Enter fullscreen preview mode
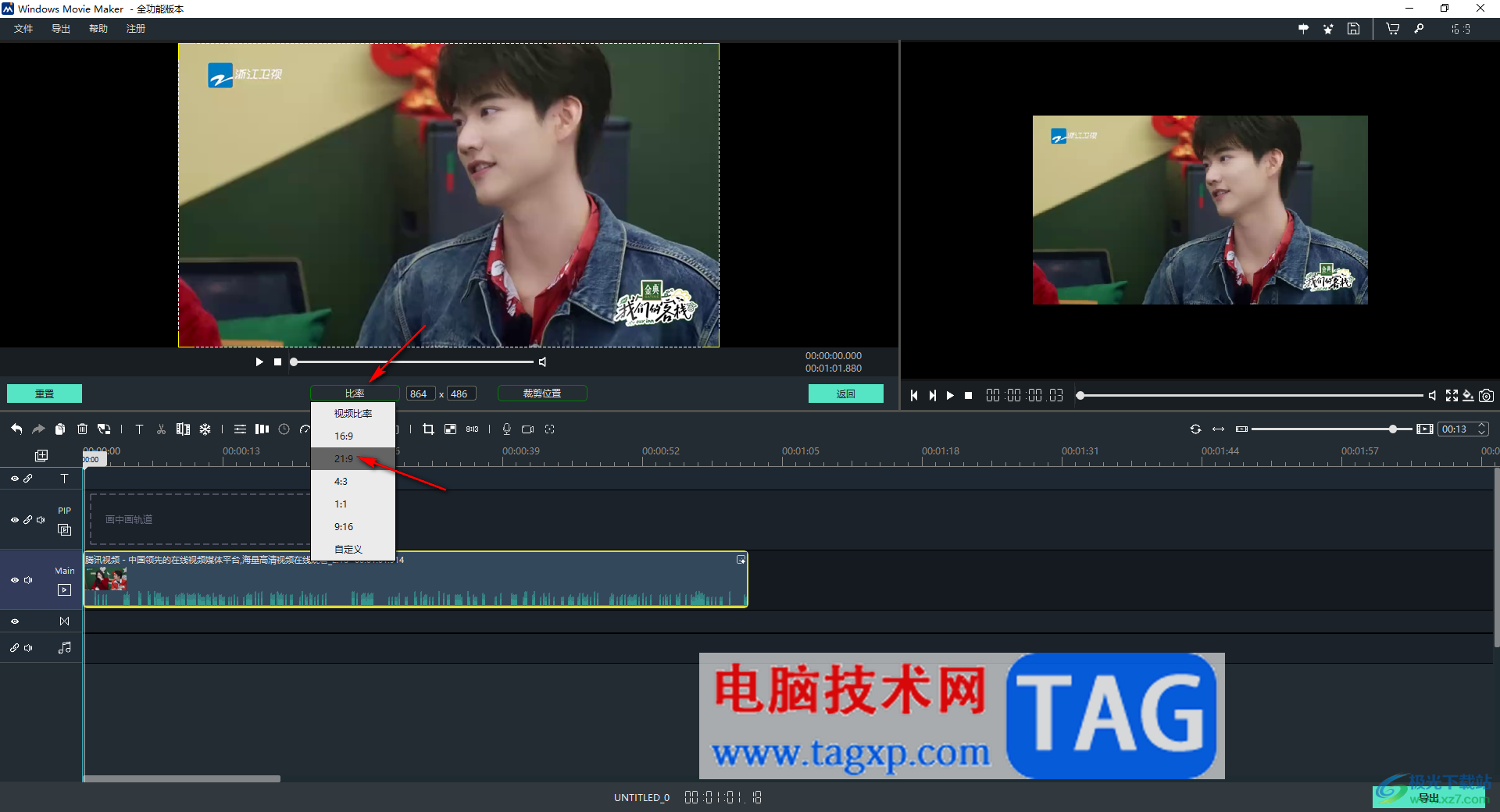The width and height of the screenshot is (1500, 812). coord(1452,396)
